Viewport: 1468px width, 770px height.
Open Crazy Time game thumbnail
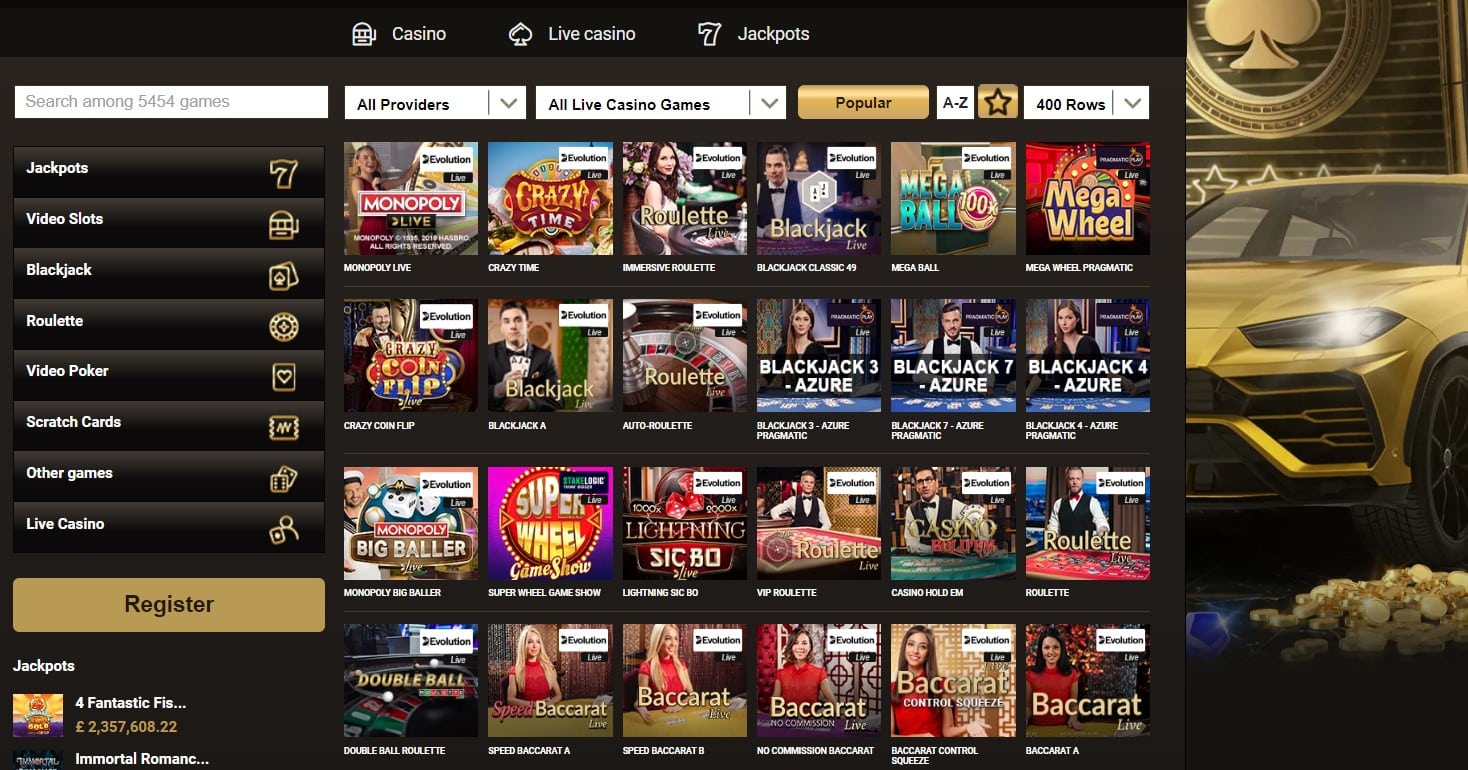click(x=550, y=198)
